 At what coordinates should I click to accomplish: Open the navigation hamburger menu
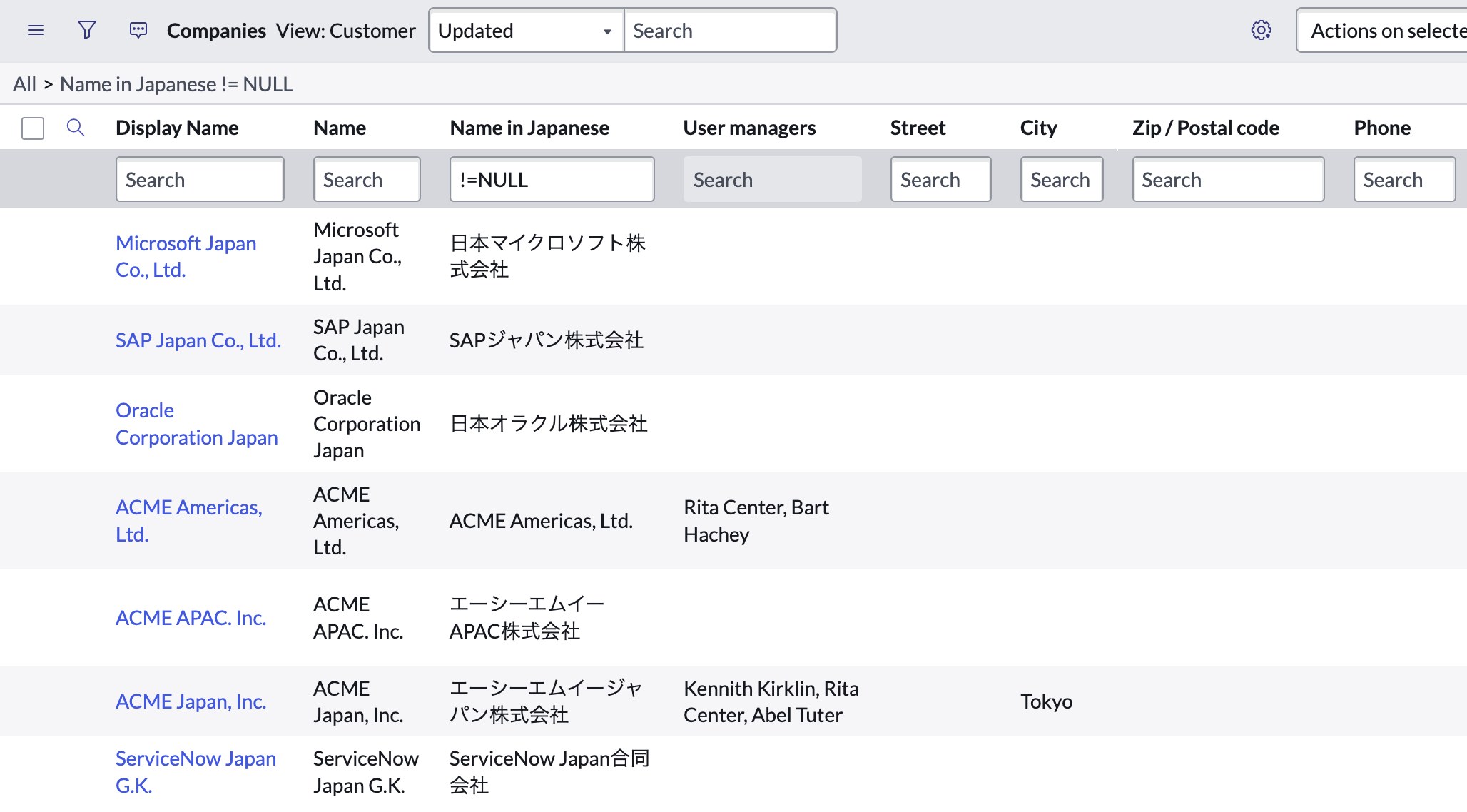35,30
